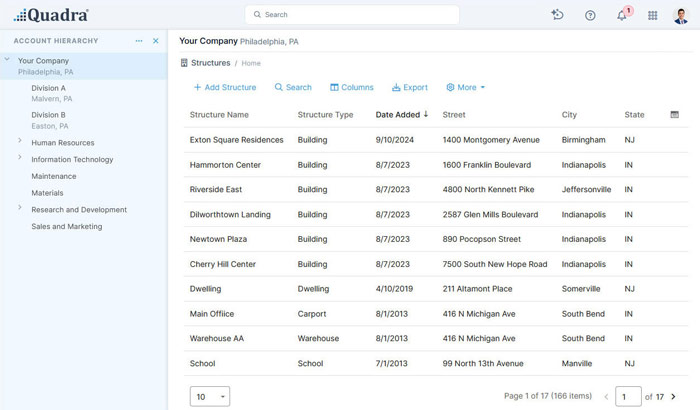700x410 pixels.
Task: Click the user profile avatar
Action: click(x=681, y=15)
